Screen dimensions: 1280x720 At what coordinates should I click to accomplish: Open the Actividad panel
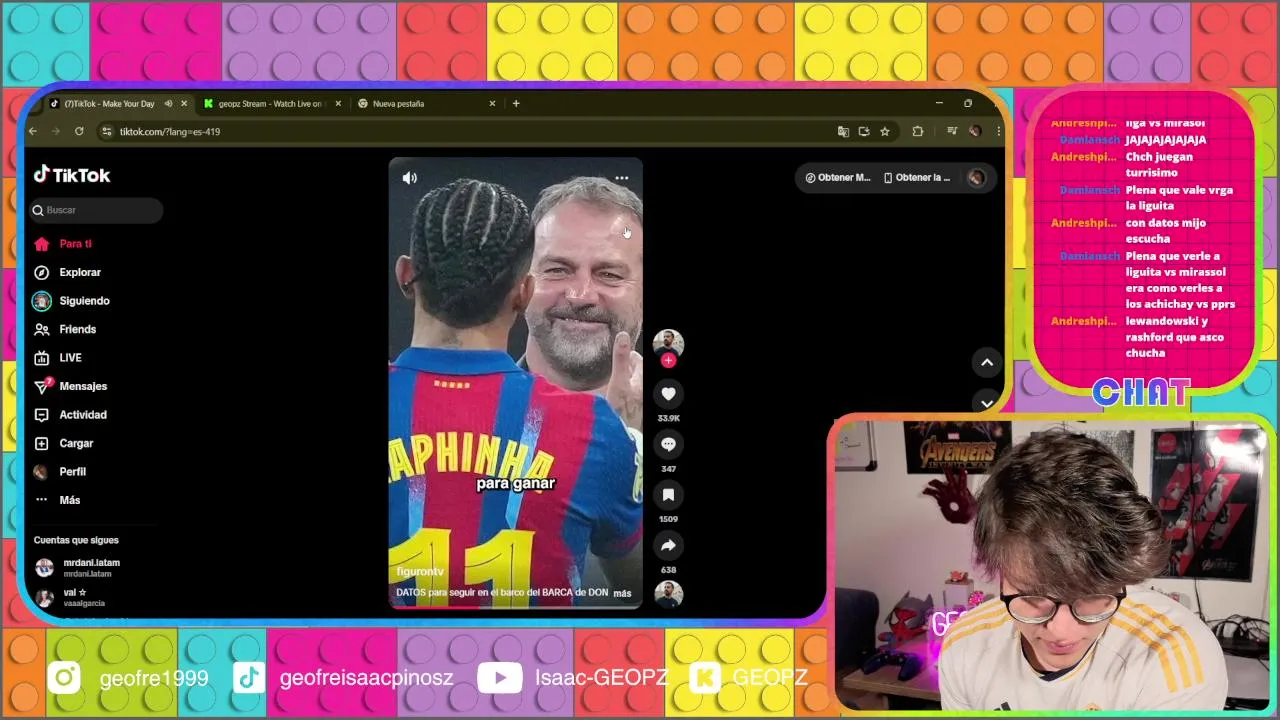(82, 415)
